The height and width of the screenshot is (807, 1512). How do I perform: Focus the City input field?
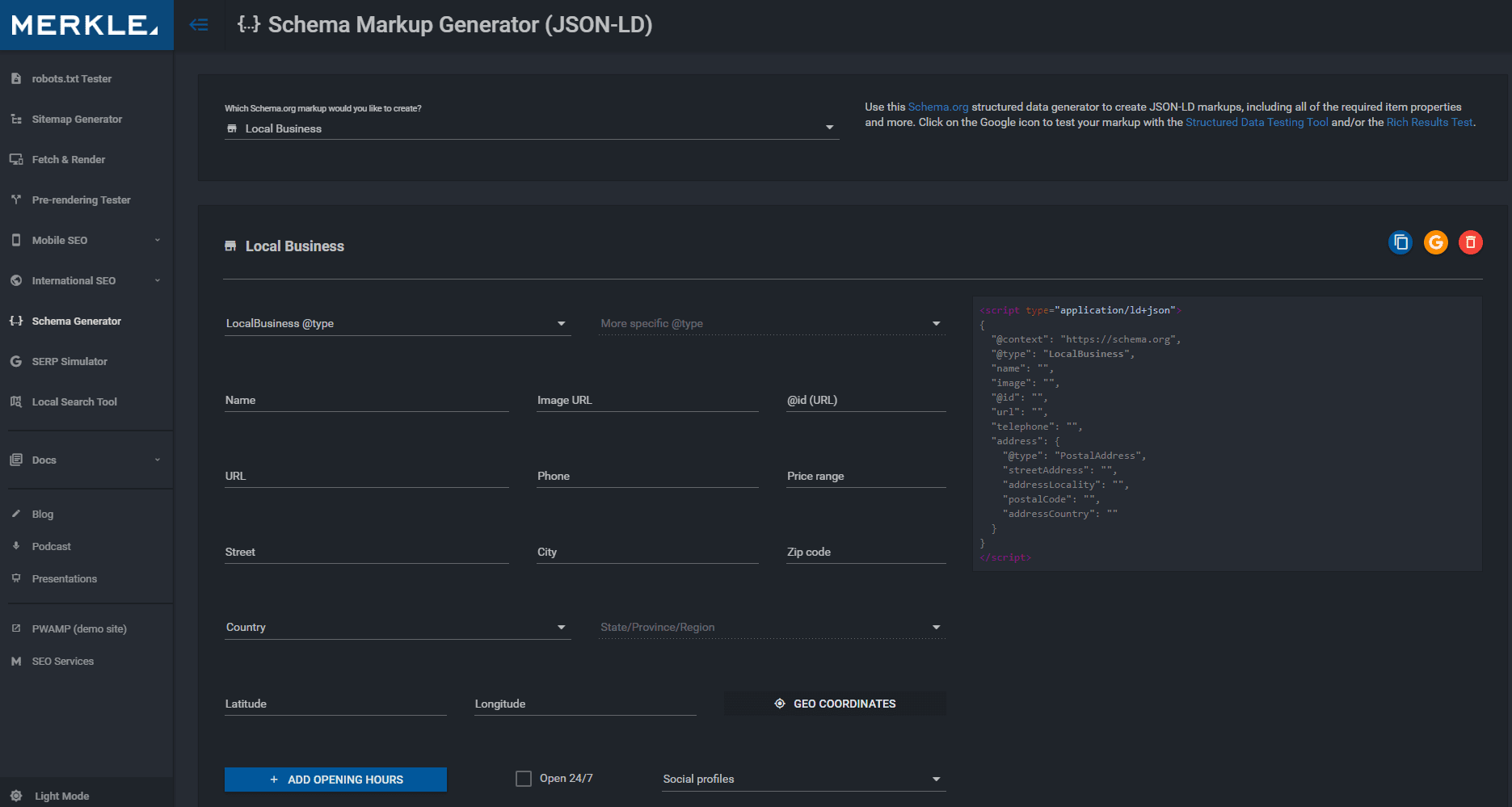(647, 553)
